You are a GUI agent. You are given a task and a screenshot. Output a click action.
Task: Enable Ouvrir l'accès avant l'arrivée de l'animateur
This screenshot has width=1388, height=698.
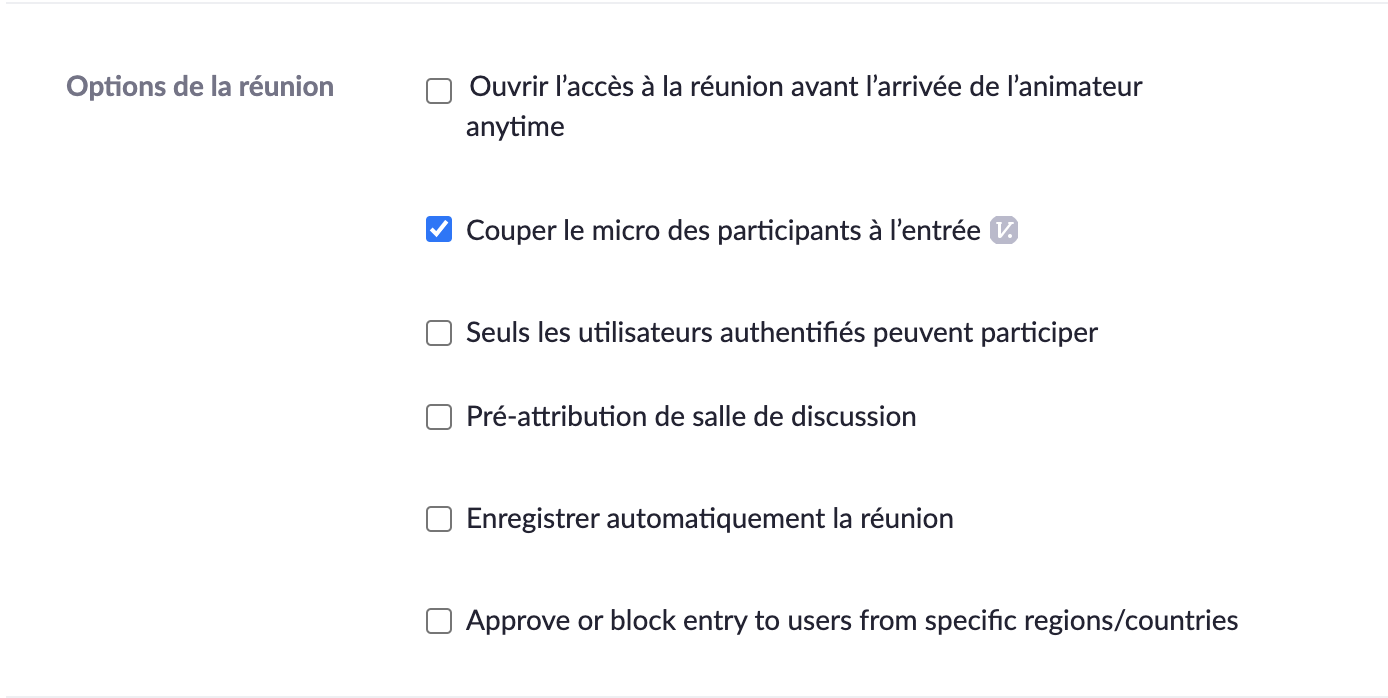(439, 91)
